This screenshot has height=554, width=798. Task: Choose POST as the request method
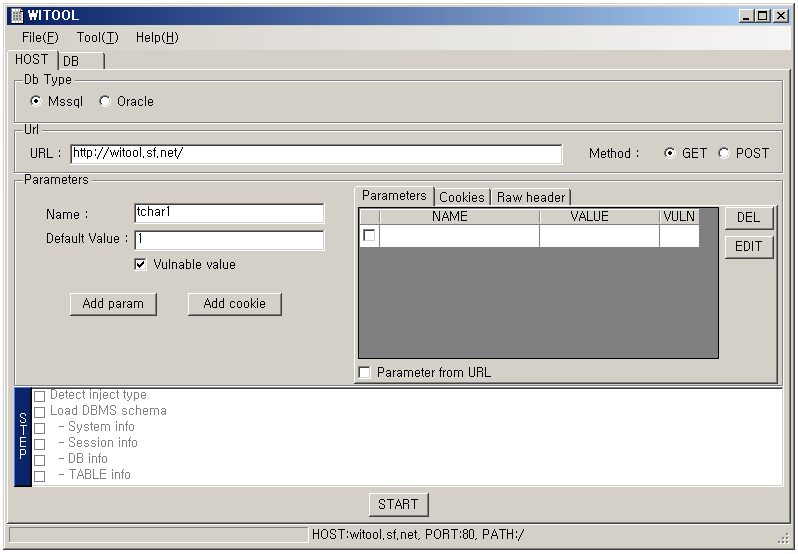pyautogui.click(x=724, y=153)
